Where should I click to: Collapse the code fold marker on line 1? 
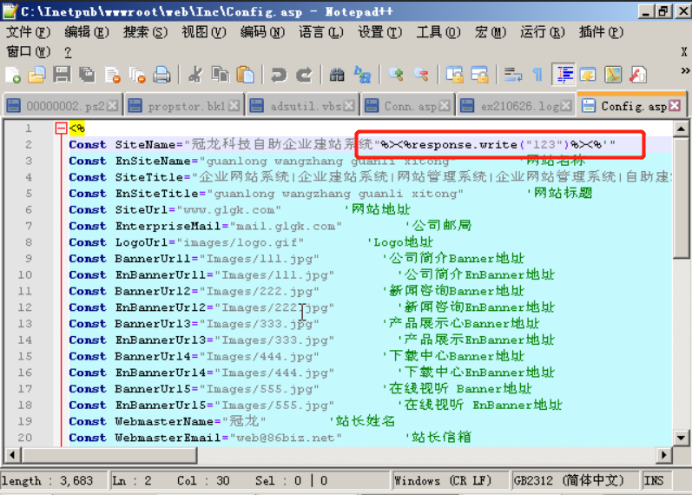(x=61, y=128)
